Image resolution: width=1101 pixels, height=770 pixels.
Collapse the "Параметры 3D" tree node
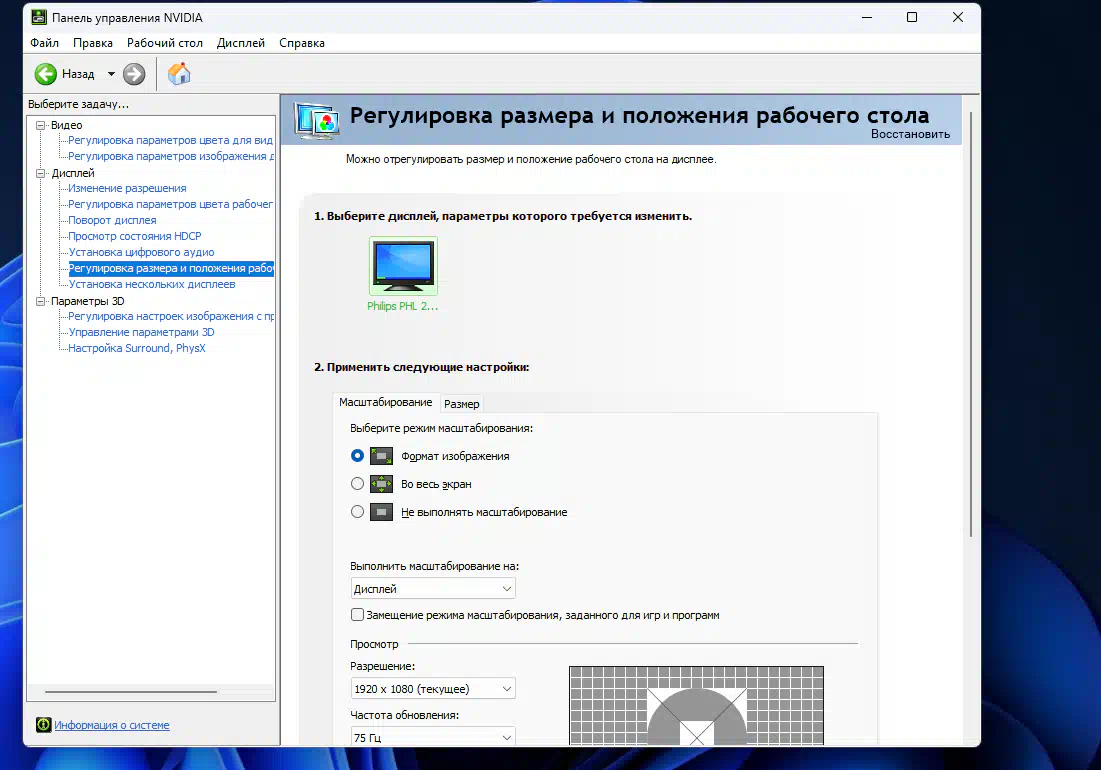pyautogui.click(x=41, y=301)
